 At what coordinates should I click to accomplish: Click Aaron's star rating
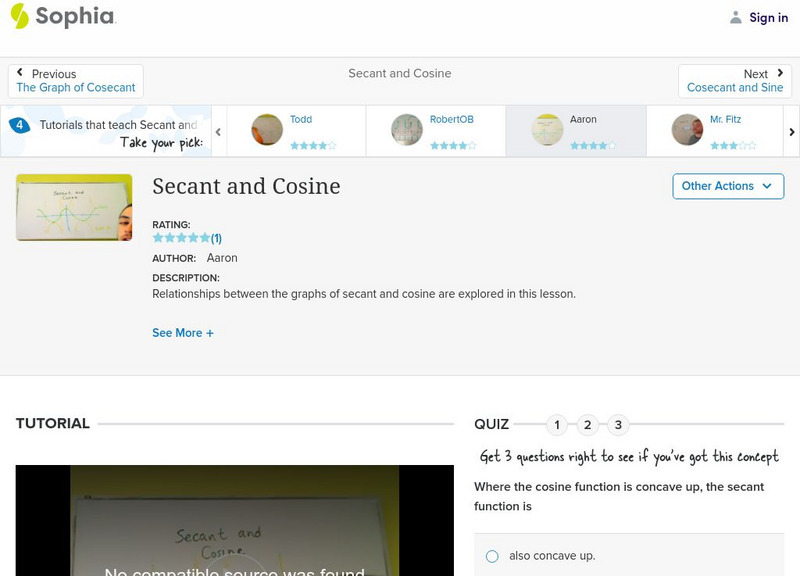(x=592, y=144)
